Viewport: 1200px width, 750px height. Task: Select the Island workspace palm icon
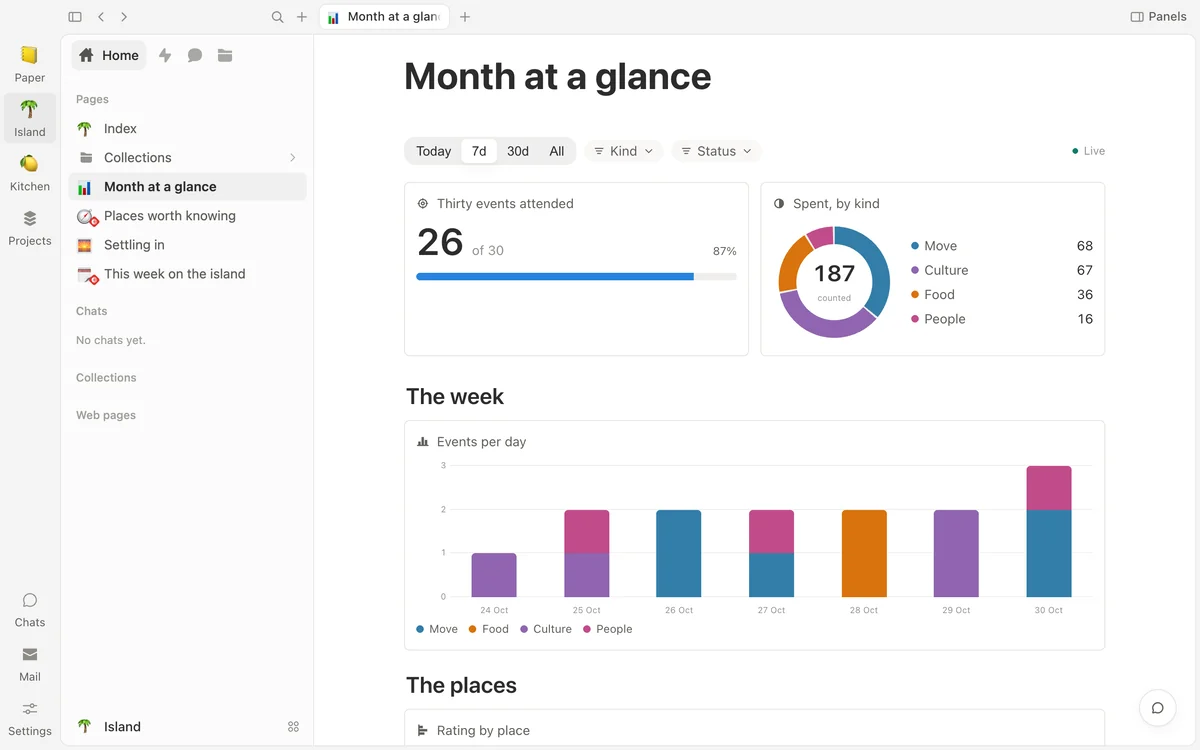point(30,109)
